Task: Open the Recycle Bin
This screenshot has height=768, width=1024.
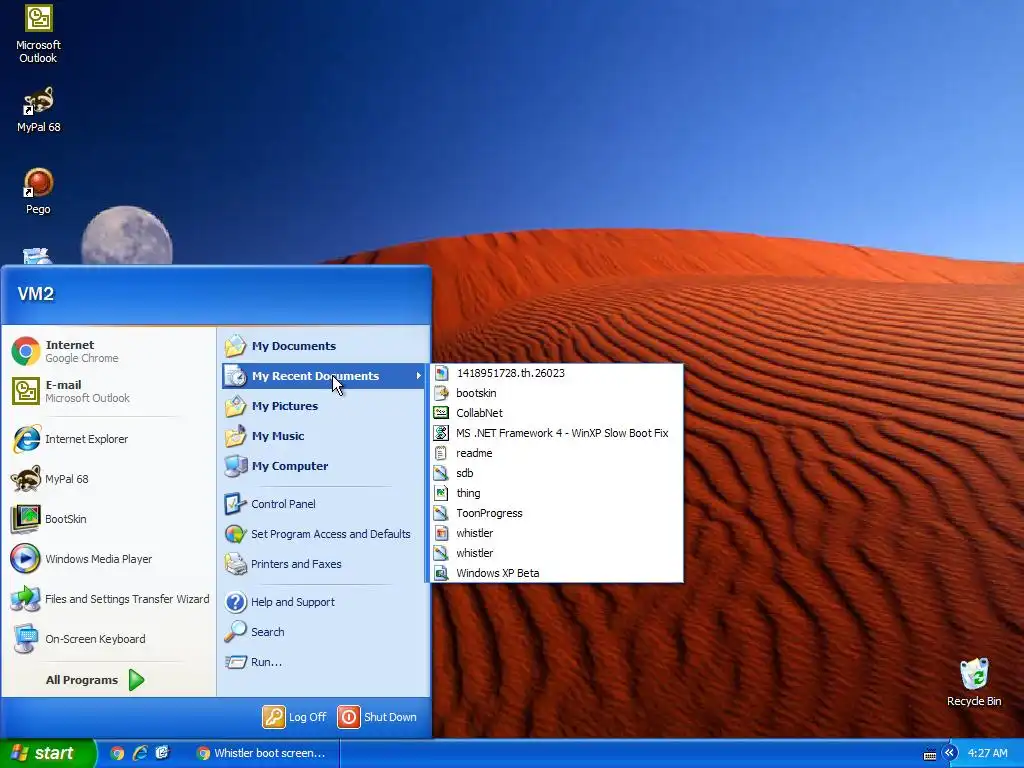Action: 974,682
